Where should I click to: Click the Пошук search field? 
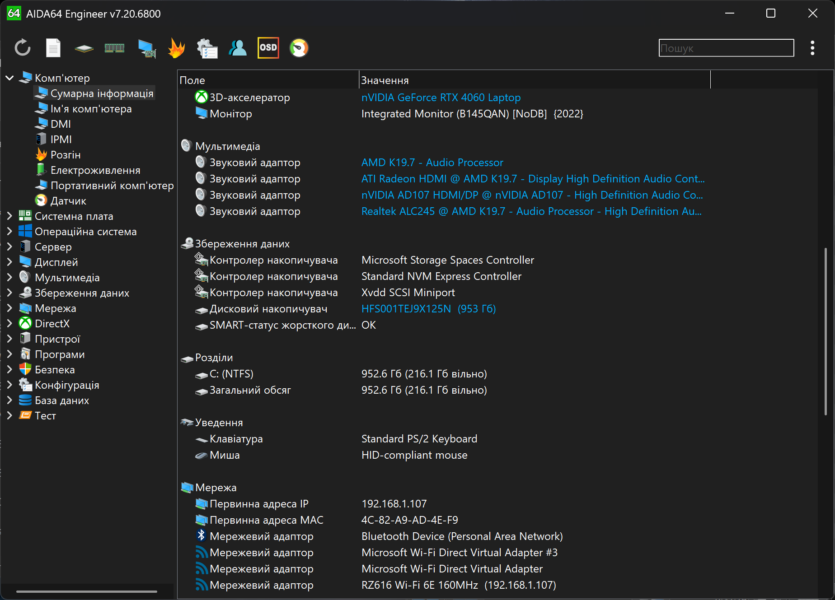726,48
